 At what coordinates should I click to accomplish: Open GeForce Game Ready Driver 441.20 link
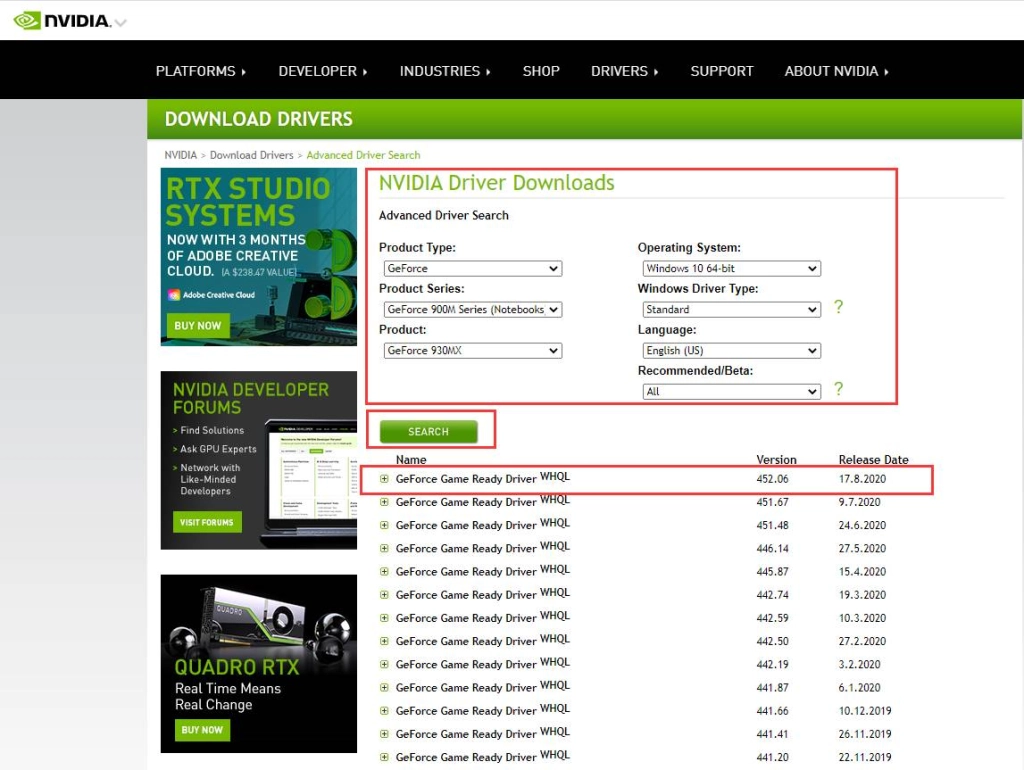click(466, 757)
